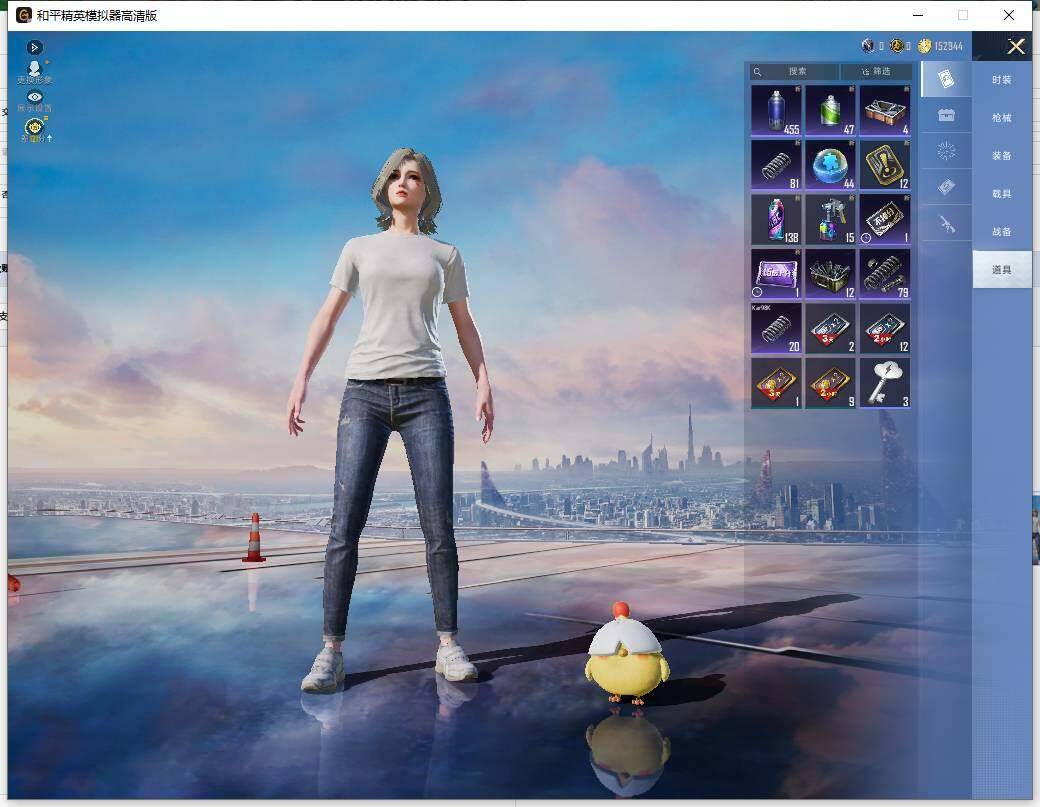The width and height of the screenshot is (1040, 807).
Task: Select the ticket sub-category icon tab
Action: [x=946, y=187]
